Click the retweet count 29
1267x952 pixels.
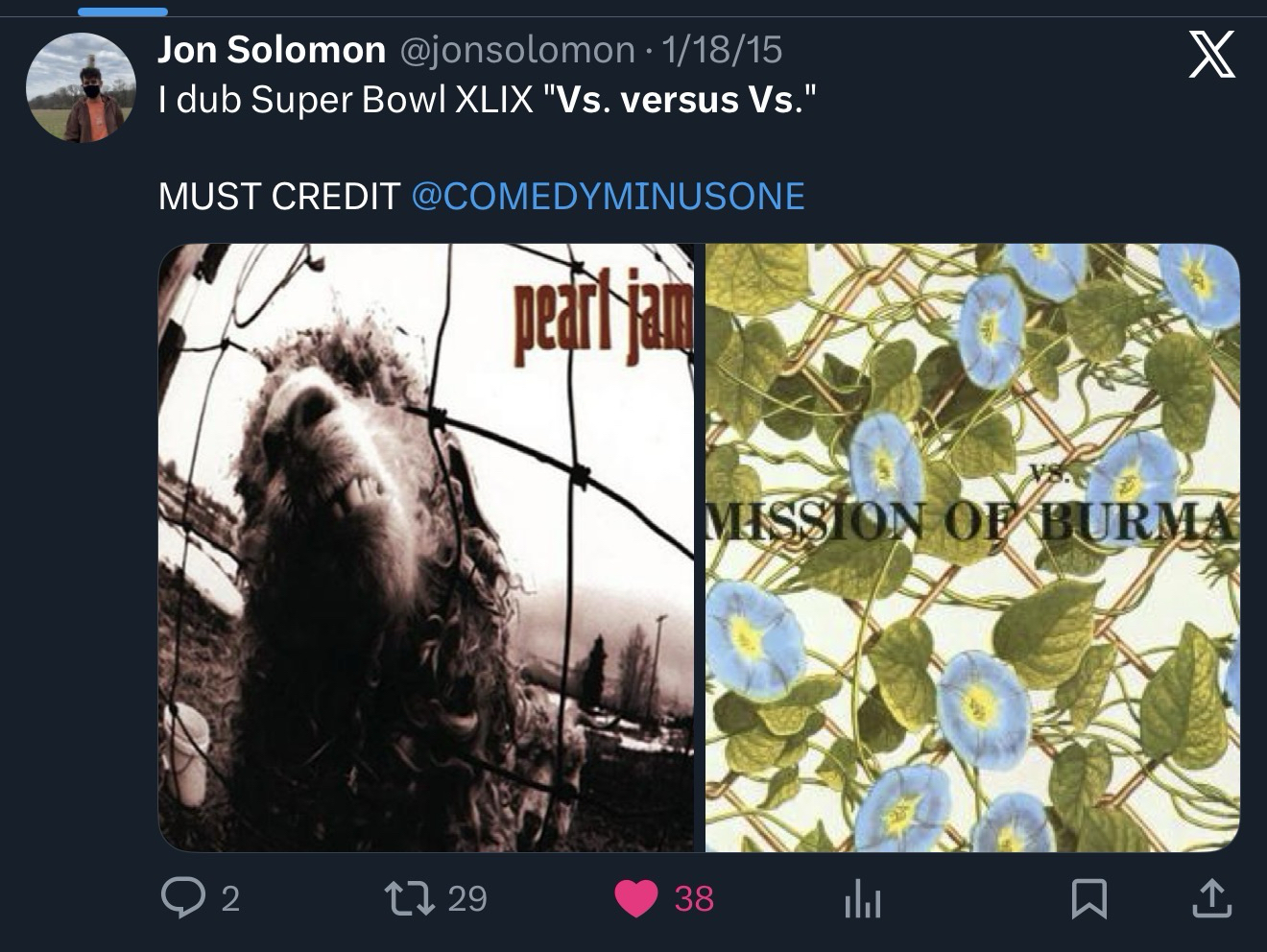pos(467,899)
